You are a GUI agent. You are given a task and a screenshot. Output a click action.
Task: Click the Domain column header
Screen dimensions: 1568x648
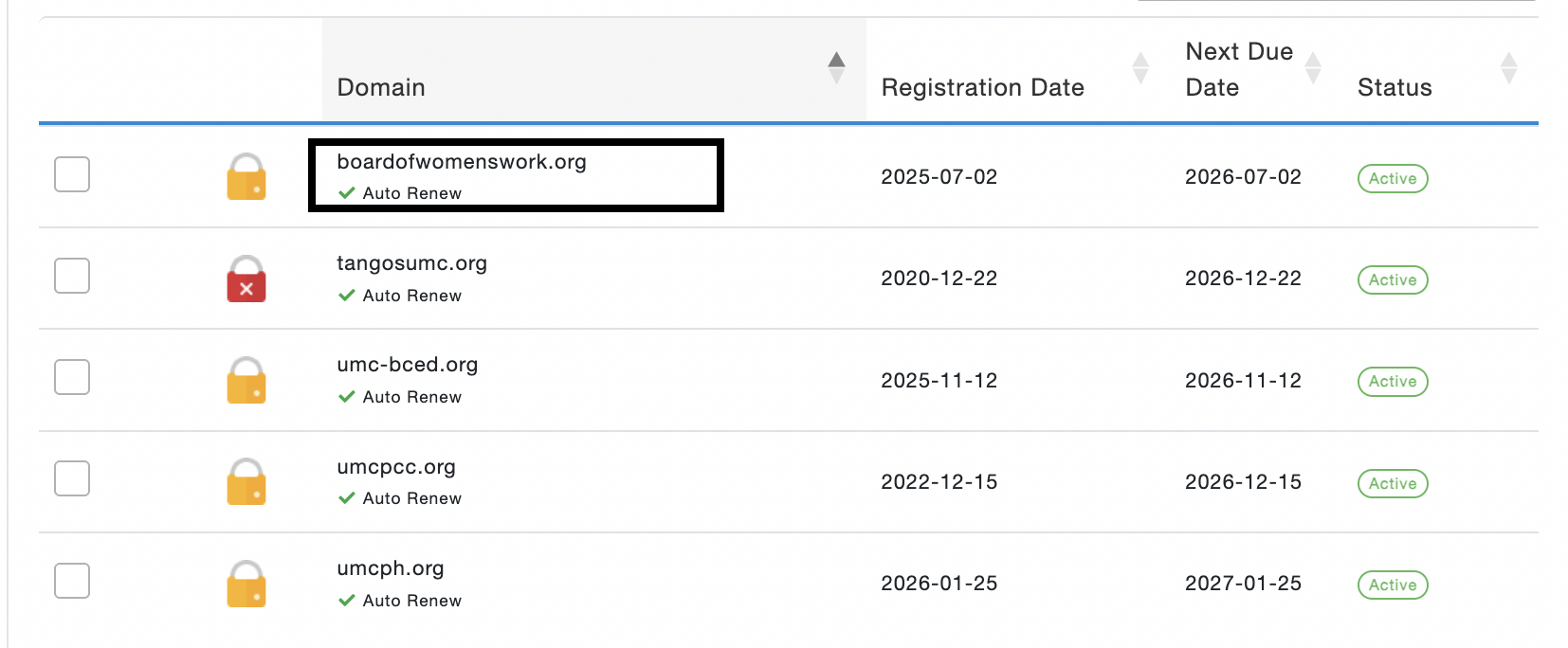381,87
